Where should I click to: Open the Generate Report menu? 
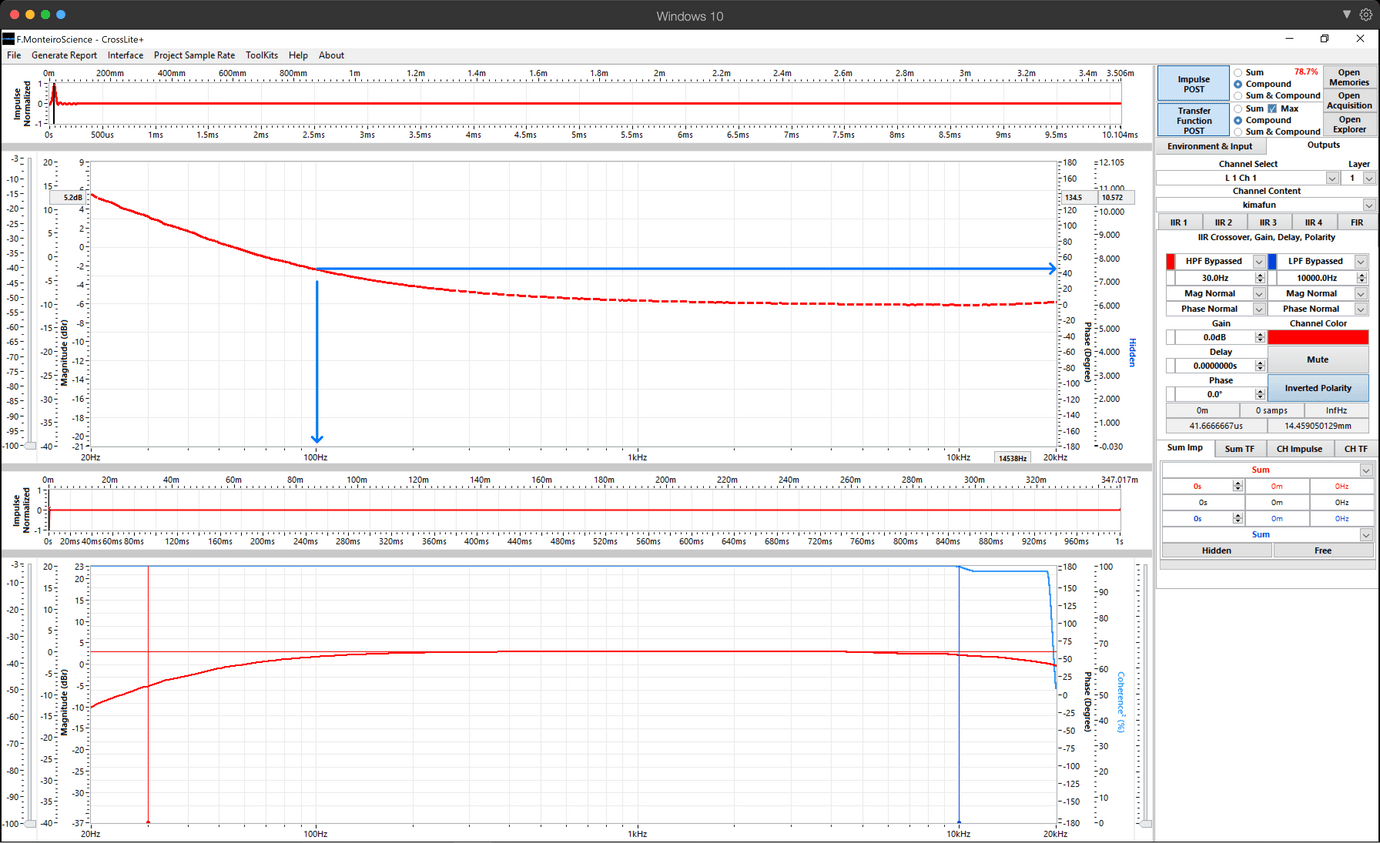[64, 55]
